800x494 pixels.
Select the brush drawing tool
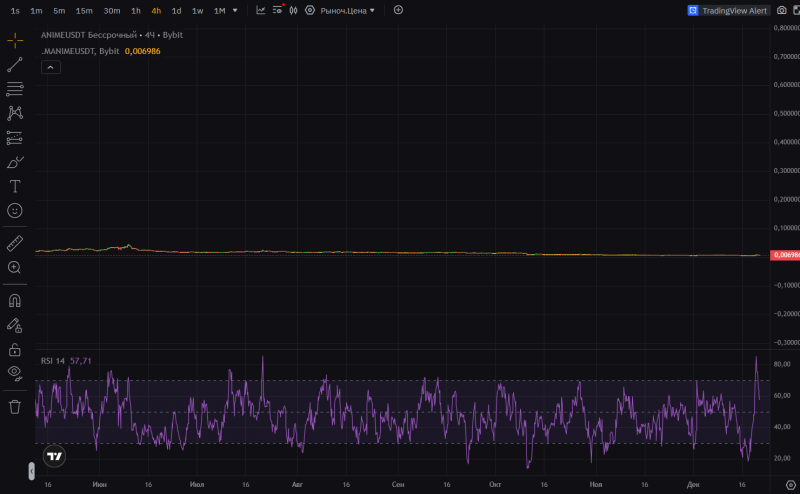click(x=15, y=162)
